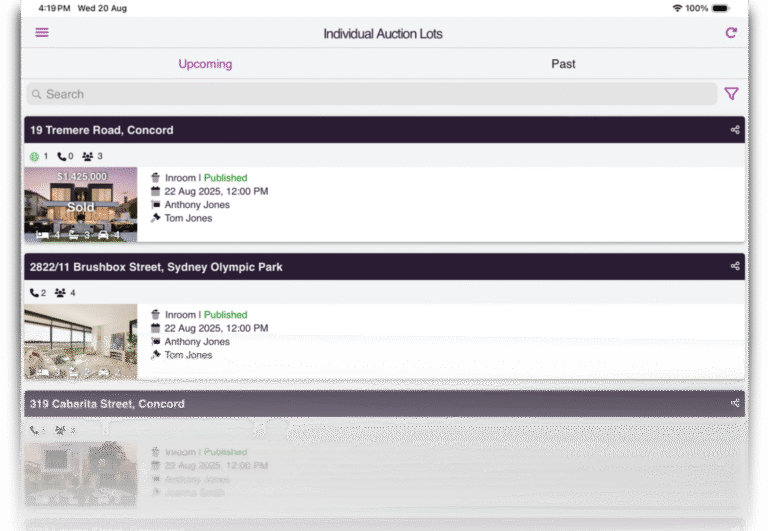The image size is (768, 531).
Task: Click online bidders icon for Tremere Road
Action: coord(34,157)
